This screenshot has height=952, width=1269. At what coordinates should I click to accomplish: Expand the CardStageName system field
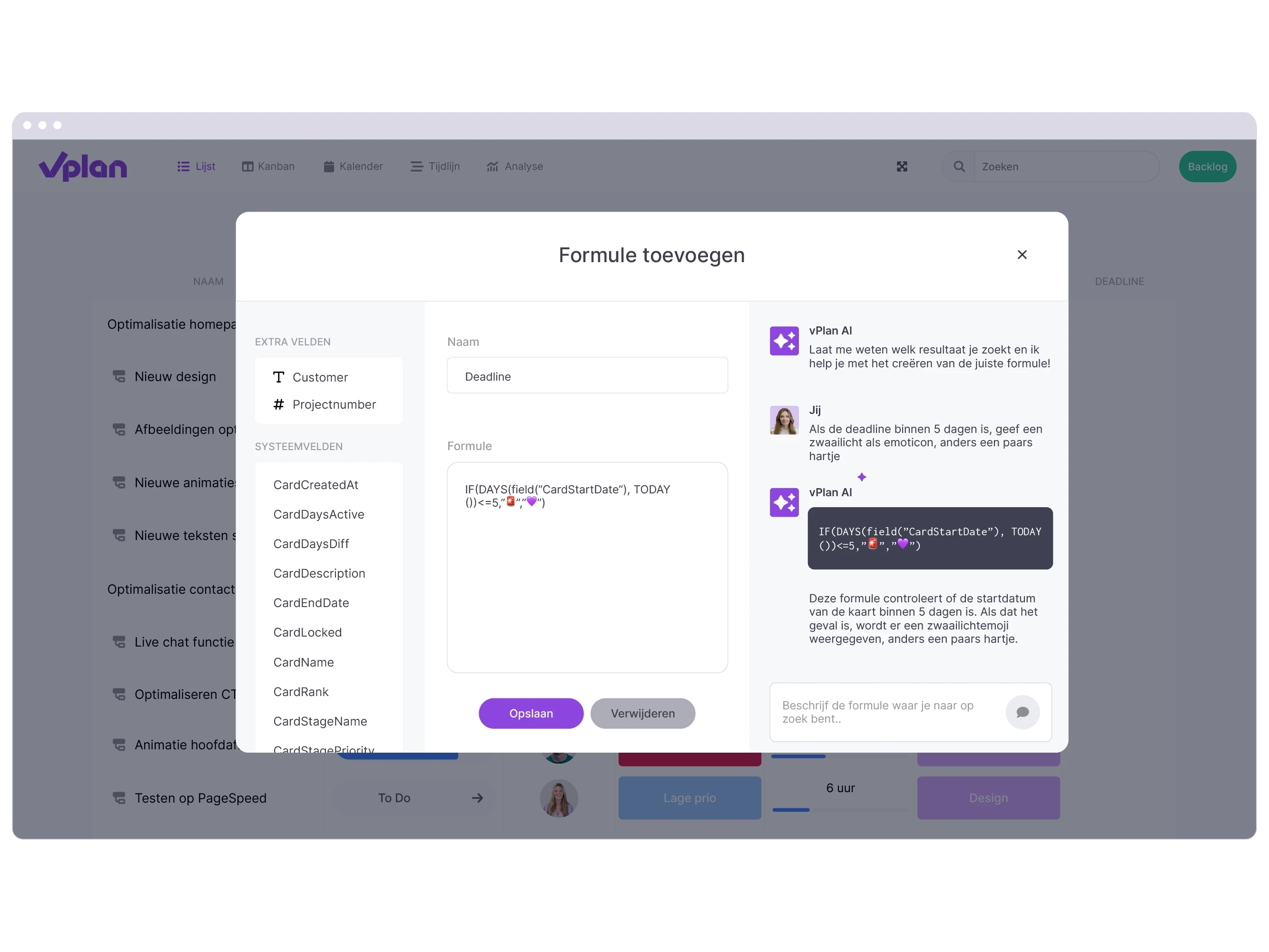[321, 721]
